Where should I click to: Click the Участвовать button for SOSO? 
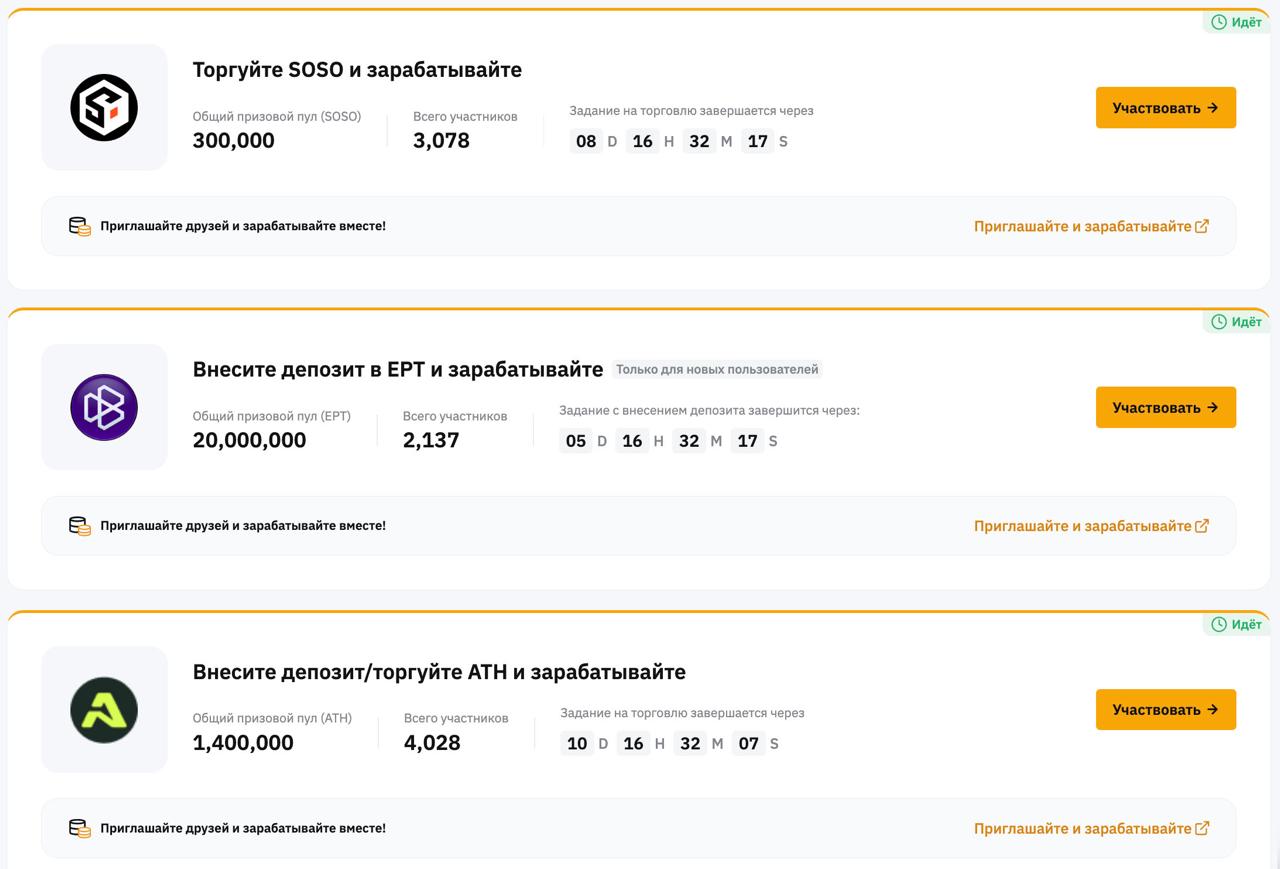1166,108
